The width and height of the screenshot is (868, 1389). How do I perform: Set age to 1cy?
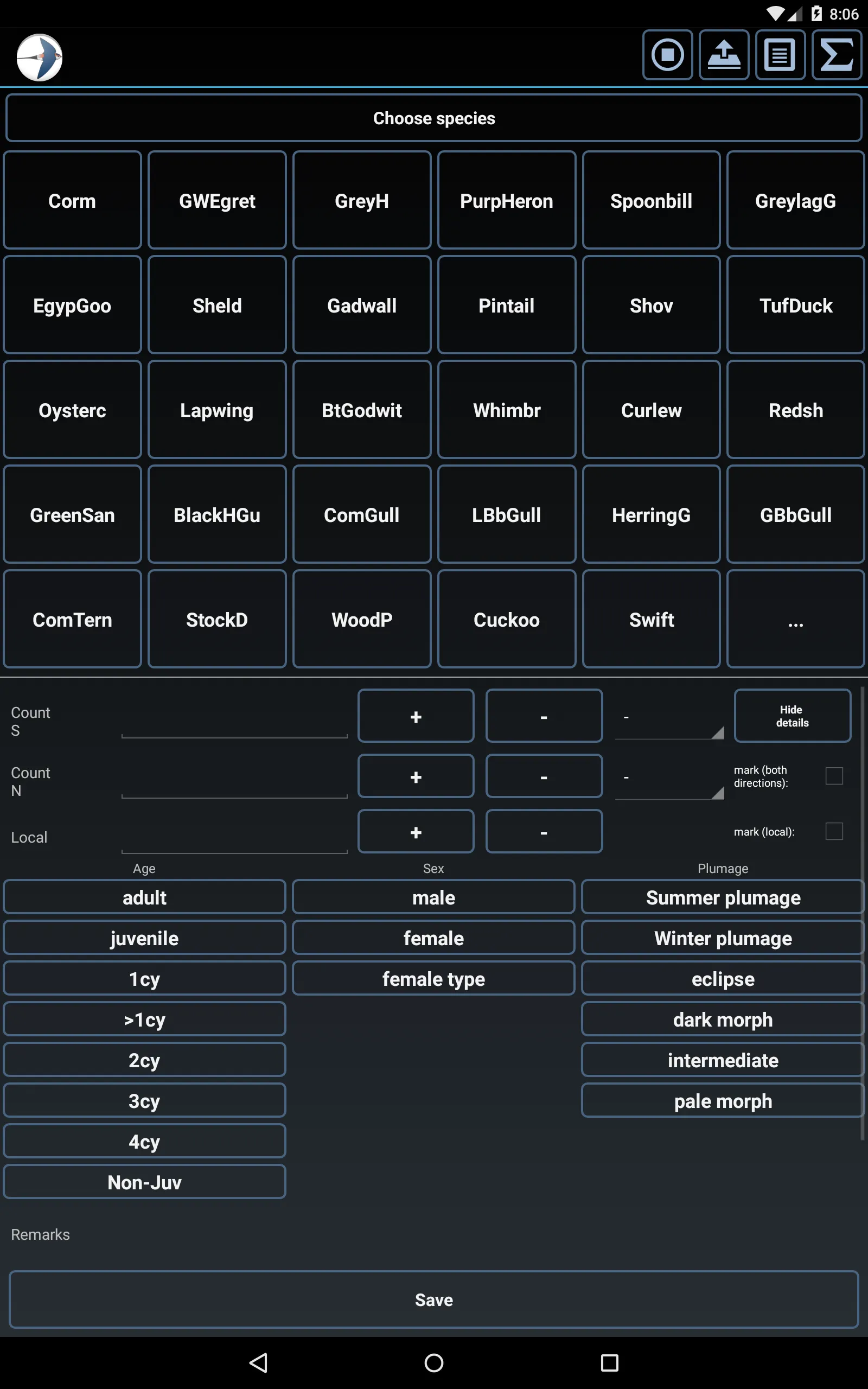coord(145,978)
